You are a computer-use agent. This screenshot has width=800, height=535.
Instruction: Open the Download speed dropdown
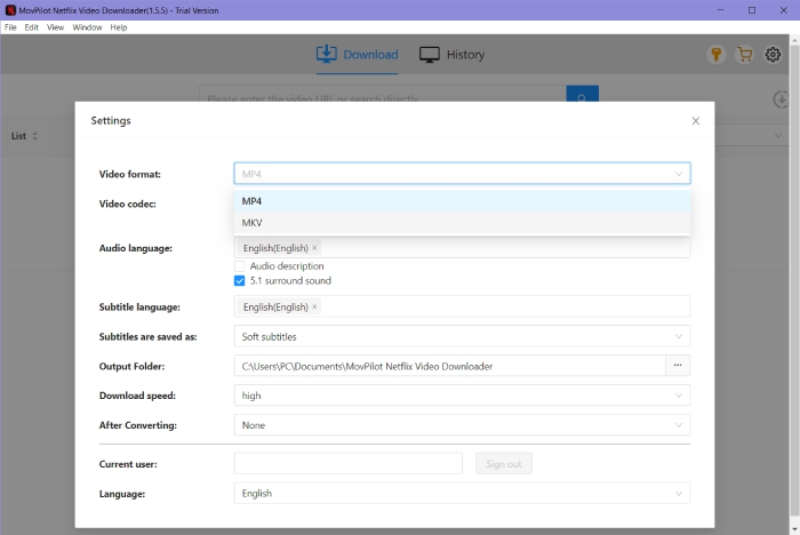[x=462, y=395]
